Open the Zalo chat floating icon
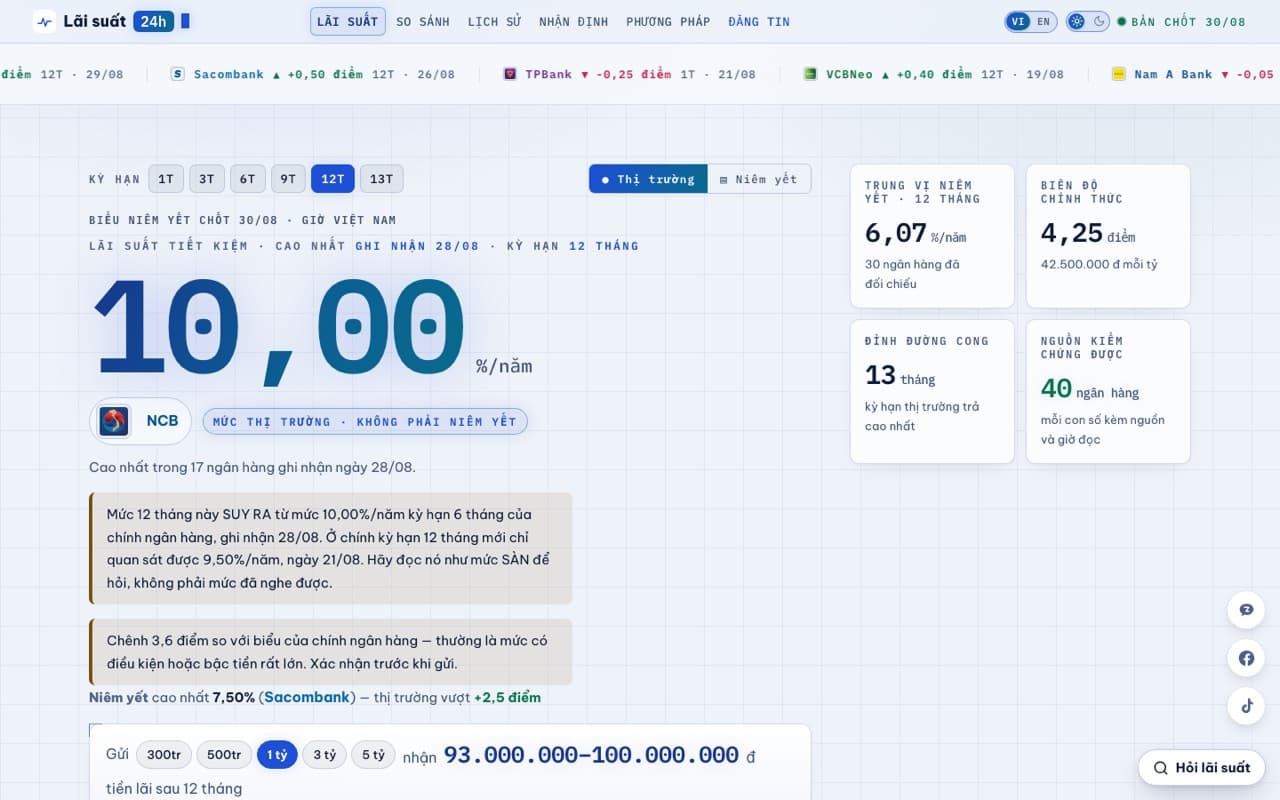This screenshot has width=1280, height=800. tap(1246, 610)
